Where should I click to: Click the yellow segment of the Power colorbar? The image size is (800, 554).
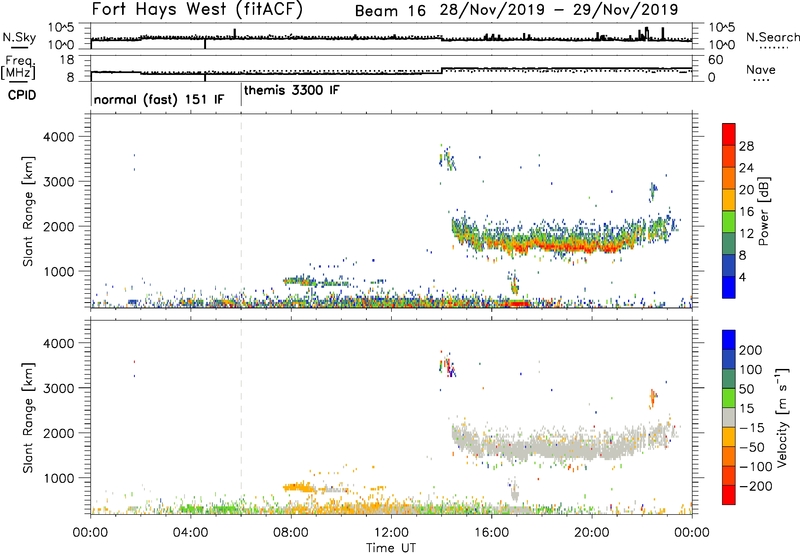pyautogui.click(x=729, y=200)
